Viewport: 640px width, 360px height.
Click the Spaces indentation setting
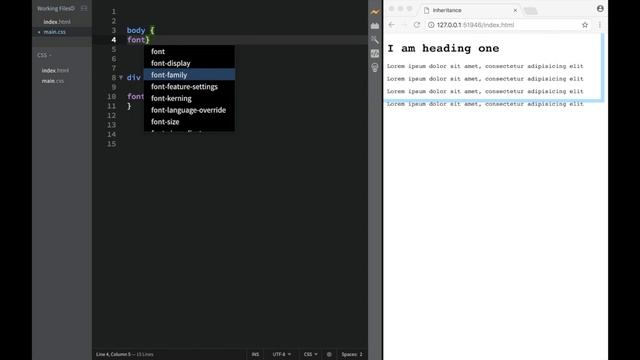(x=352, y=354)
